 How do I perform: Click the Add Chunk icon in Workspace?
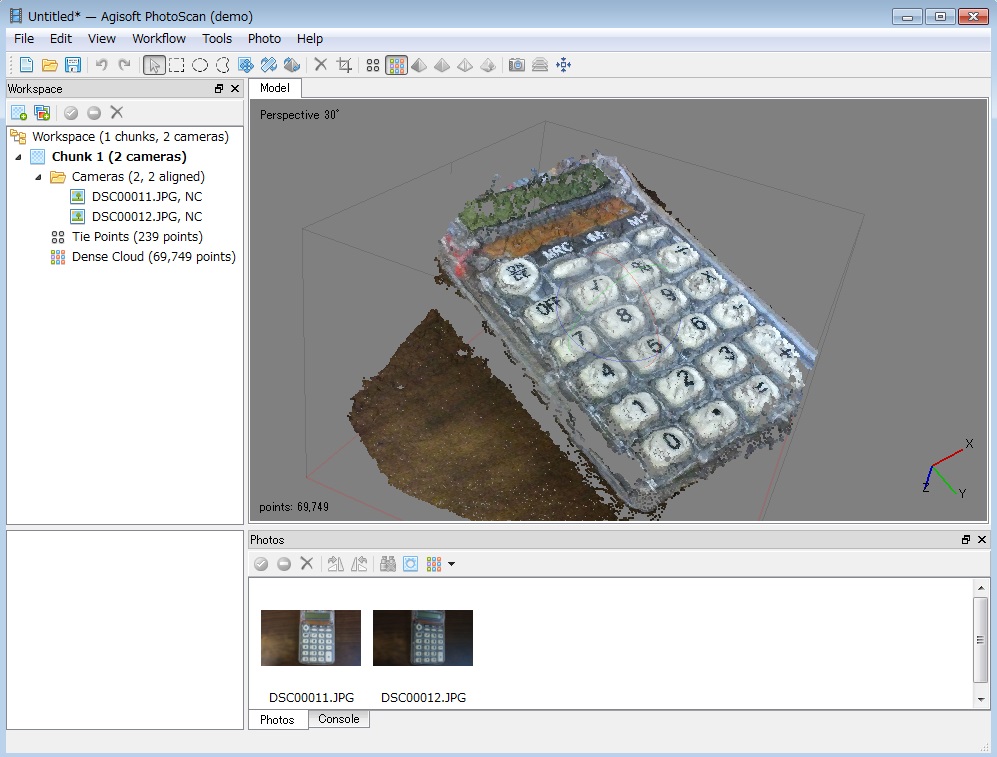point(18,112)
